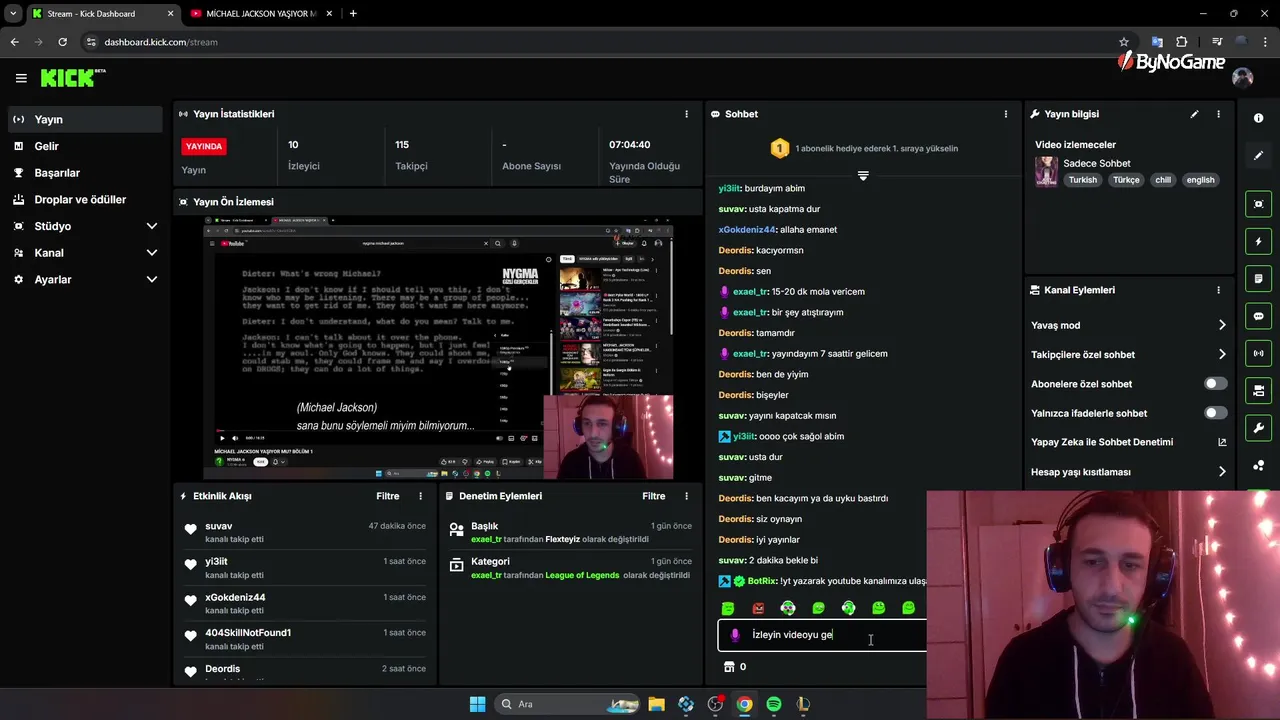Click the chat message input field

[823, 635]
